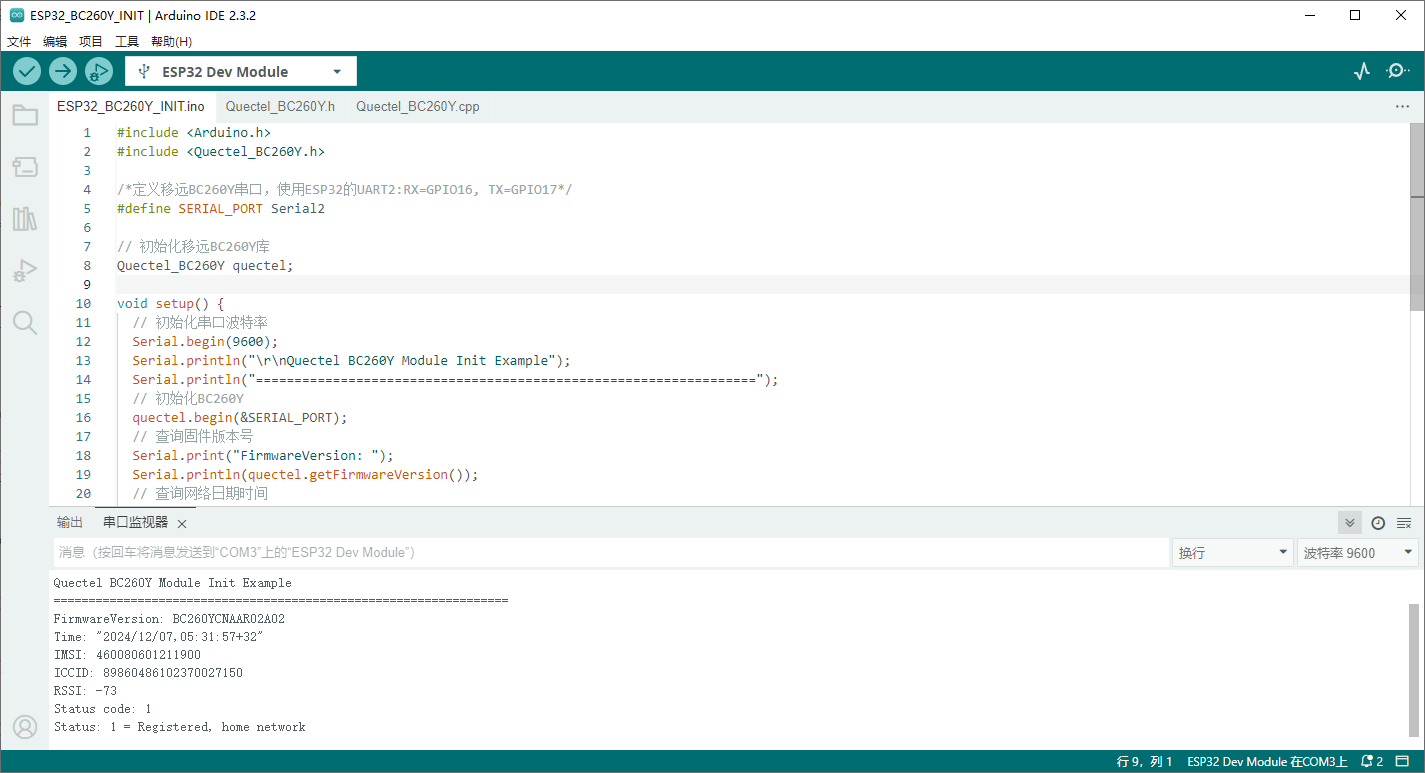This screenshot has width=1425, height=773.
Task: Click the user account profile icon
Action: point(25,727)
